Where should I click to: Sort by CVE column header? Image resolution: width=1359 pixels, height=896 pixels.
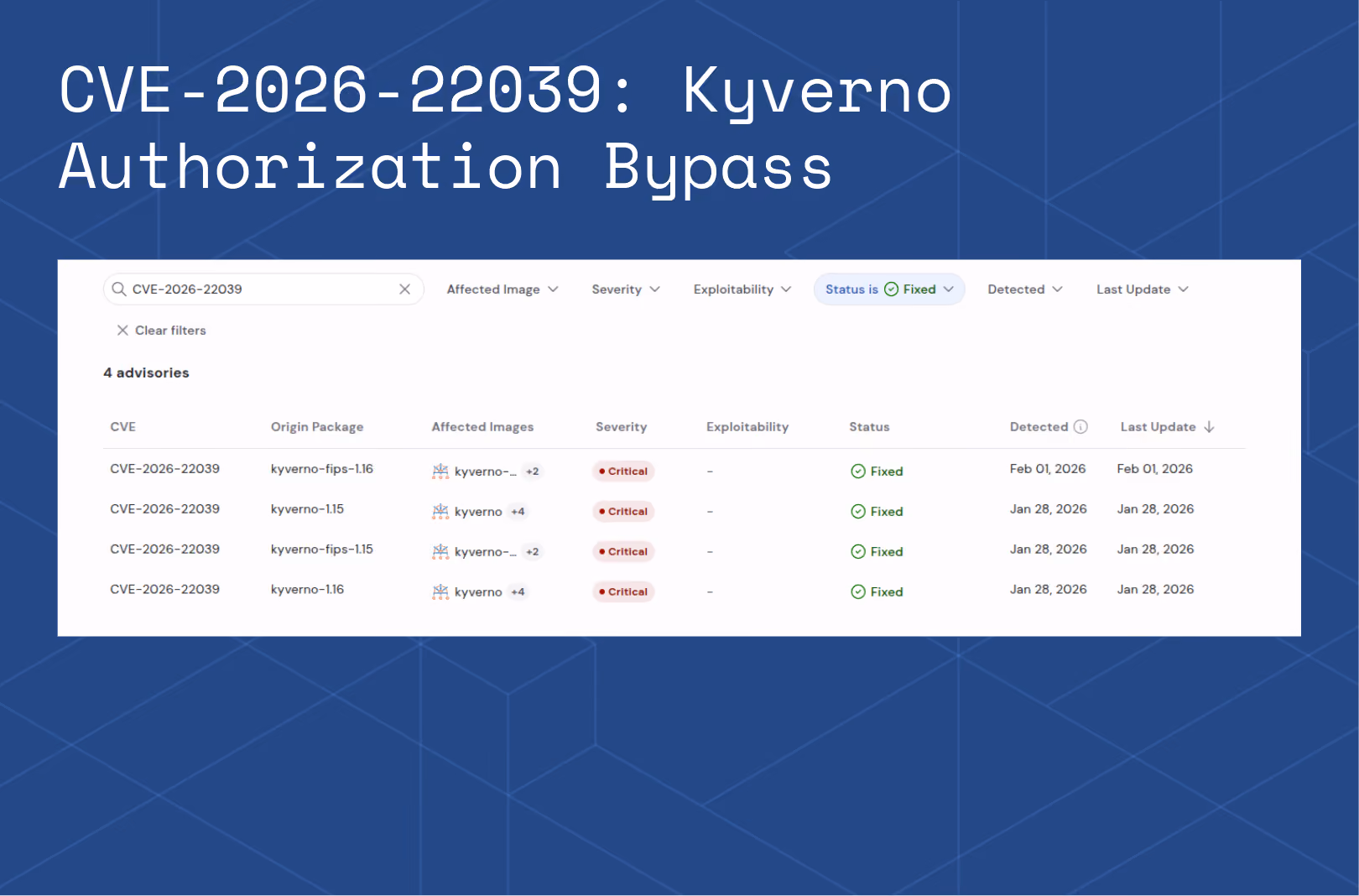point(123,427)
